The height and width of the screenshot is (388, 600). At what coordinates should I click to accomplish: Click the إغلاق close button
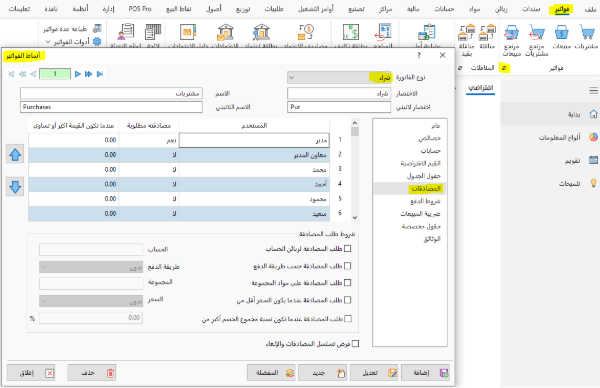(x=31, y=372)
